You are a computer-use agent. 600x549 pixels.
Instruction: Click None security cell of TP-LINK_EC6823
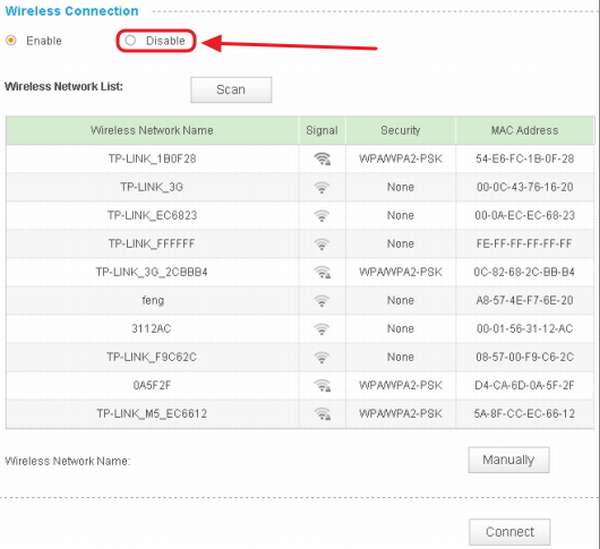401,215
